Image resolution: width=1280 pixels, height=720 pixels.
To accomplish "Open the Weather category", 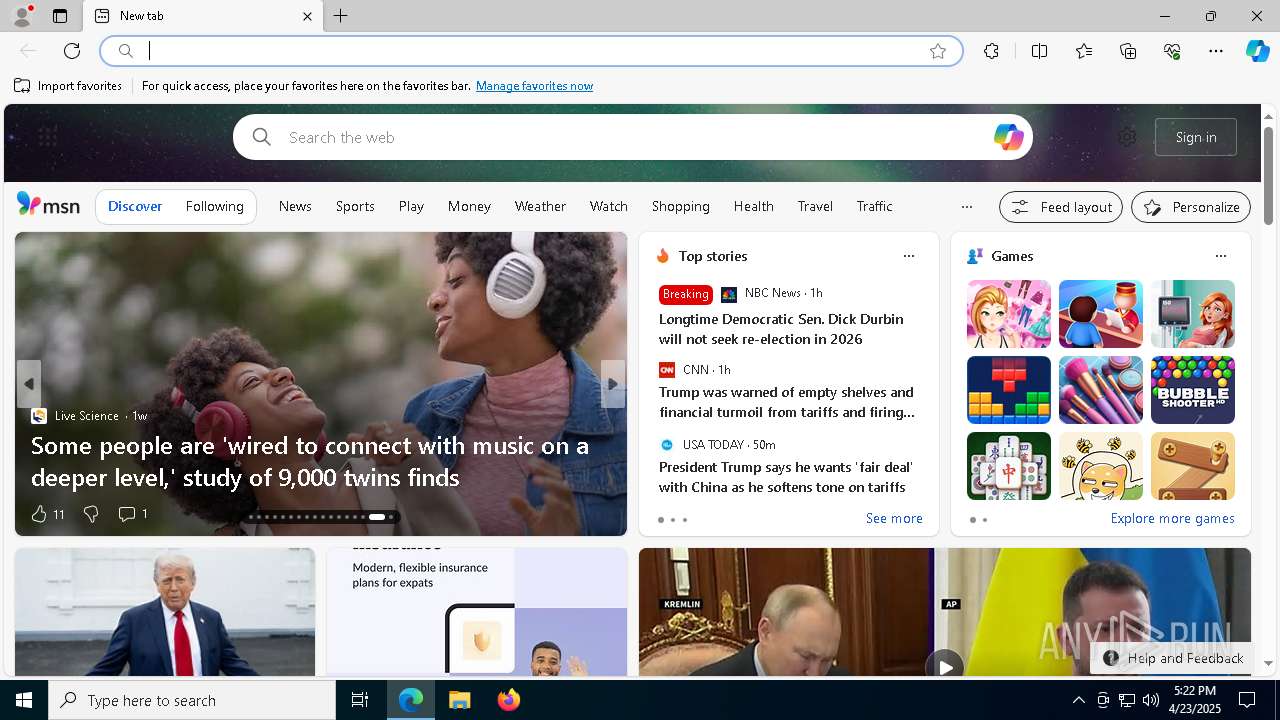I will tap(540, 206).
